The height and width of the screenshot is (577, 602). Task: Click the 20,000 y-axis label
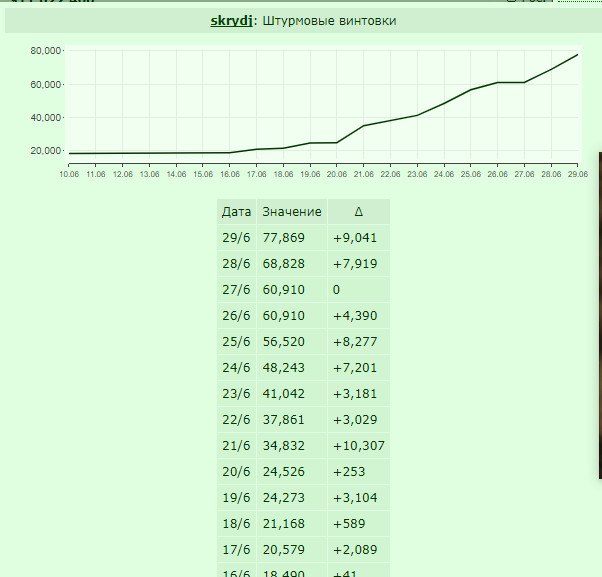(x=46, y=150)
